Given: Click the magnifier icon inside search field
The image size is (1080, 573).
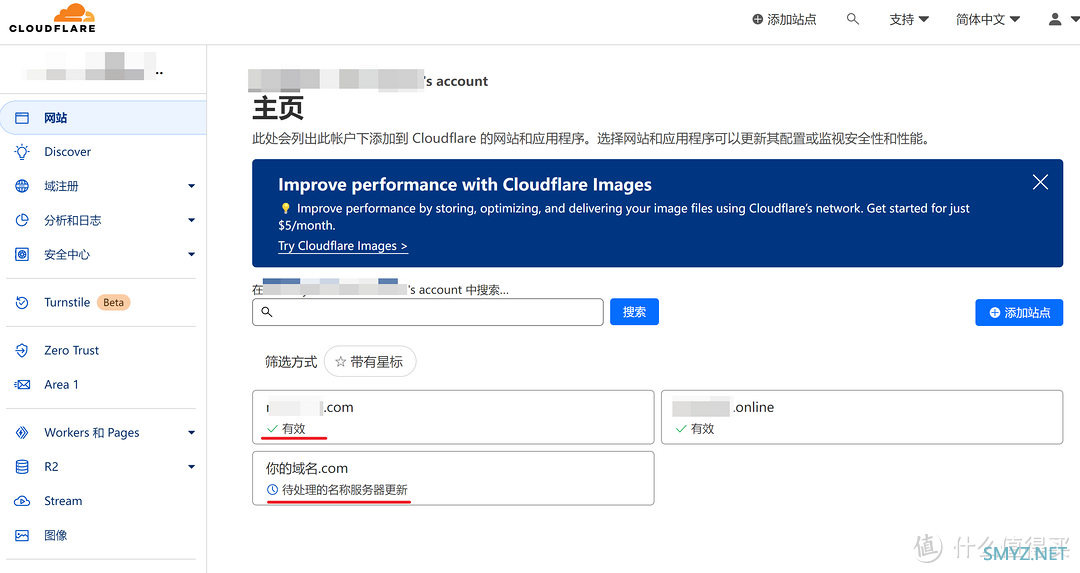Looking at the screenshot, I should pos(267,312).
